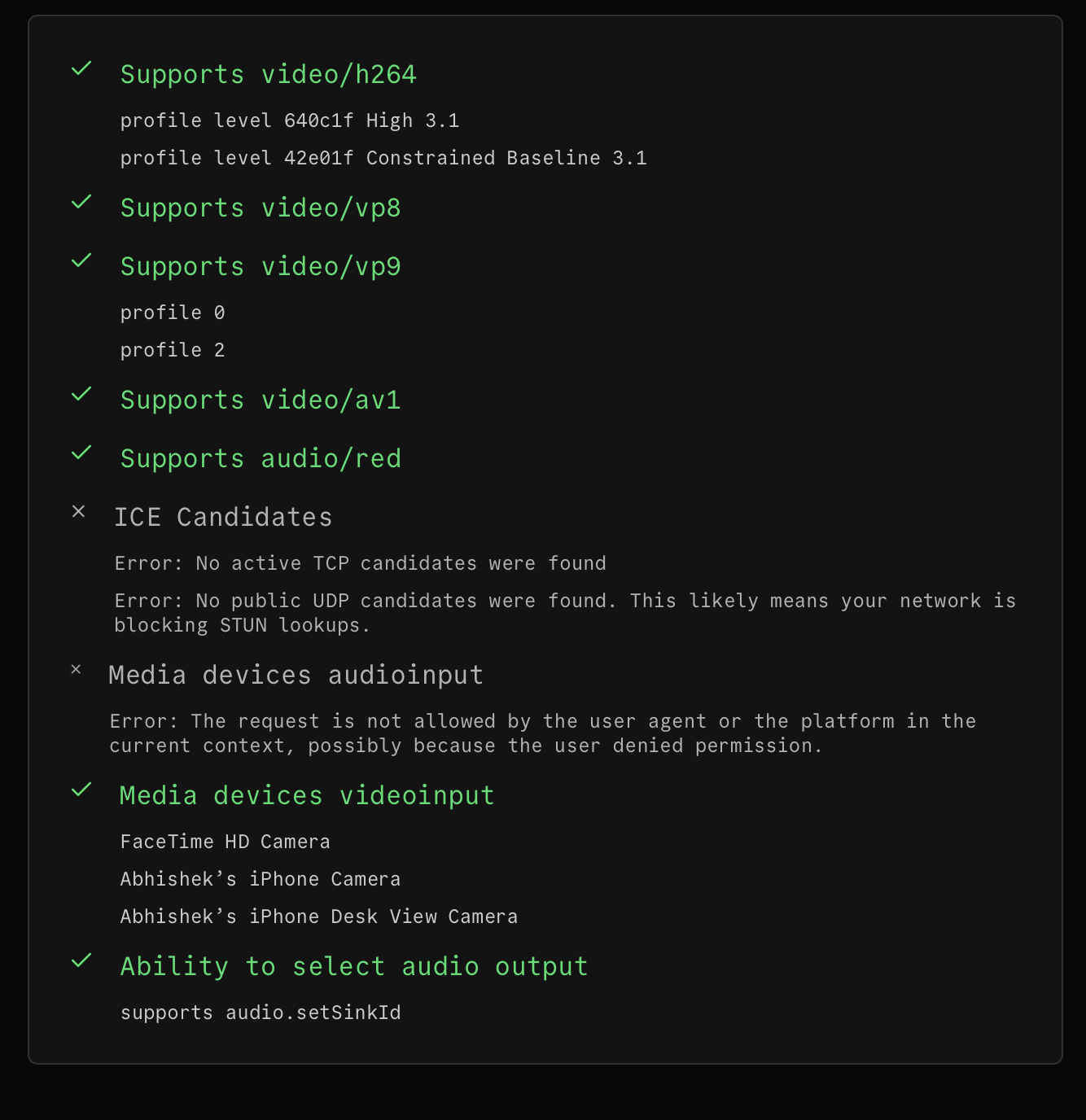Screen dimensions: 1086x1120
Task: Click the checkmark beside Supports audio/red
Action: (x=81, y=453)
